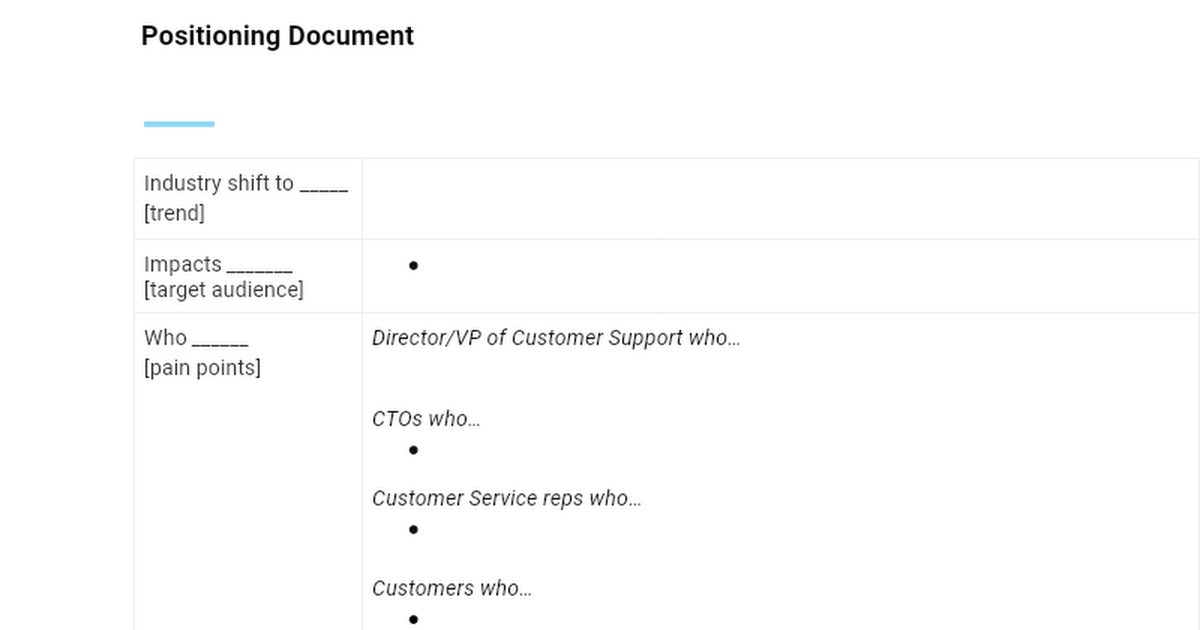1200x630 pixels.
Task: Click the "[pain points]" placeholder text
Action: [201, 368]
